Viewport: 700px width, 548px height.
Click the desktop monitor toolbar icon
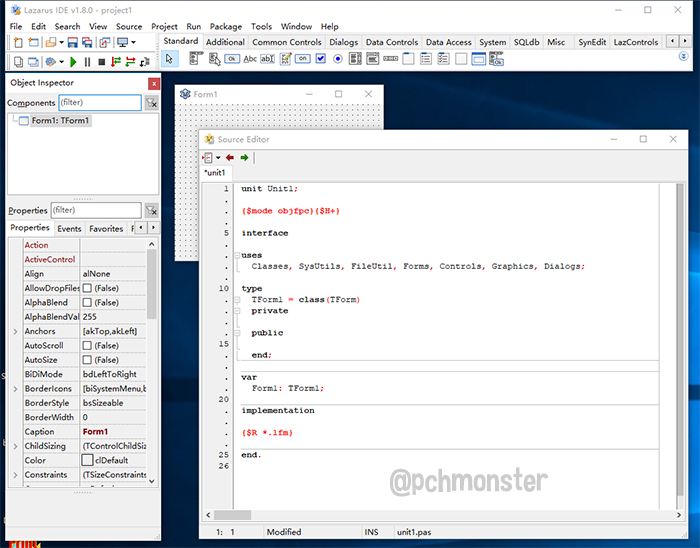122,42
